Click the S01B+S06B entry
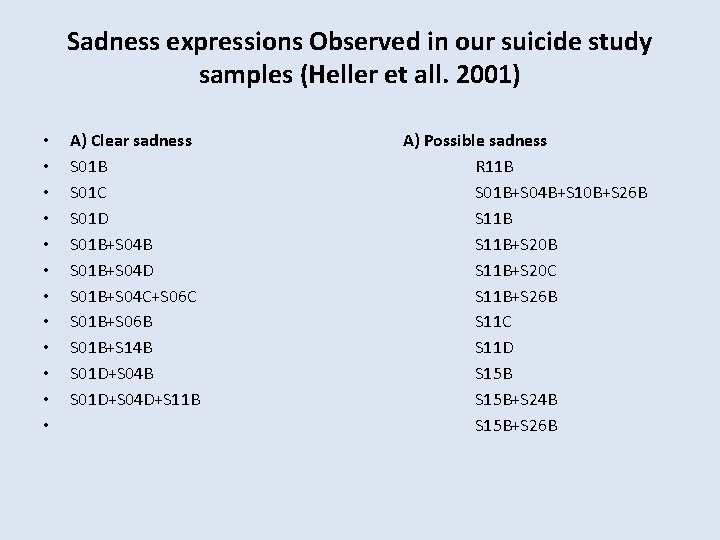The image size is (720, 540). pyautogui.click(x=111, y=321)
